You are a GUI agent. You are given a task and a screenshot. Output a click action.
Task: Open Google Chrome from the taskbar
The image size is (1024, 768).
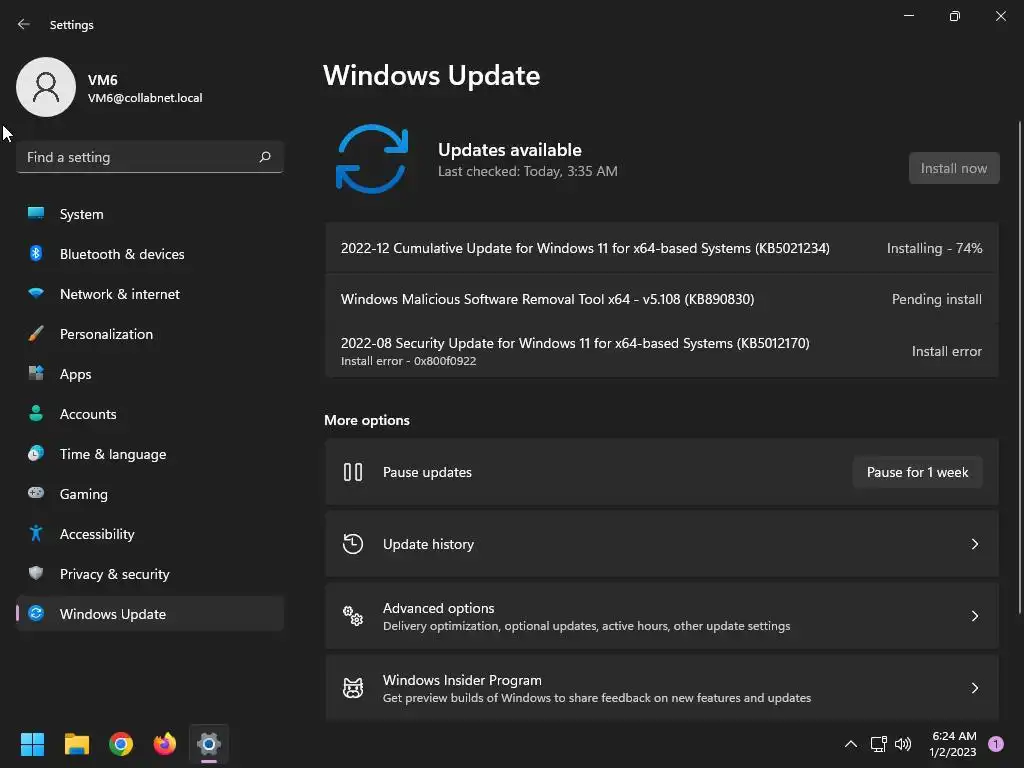coord(121,743)
